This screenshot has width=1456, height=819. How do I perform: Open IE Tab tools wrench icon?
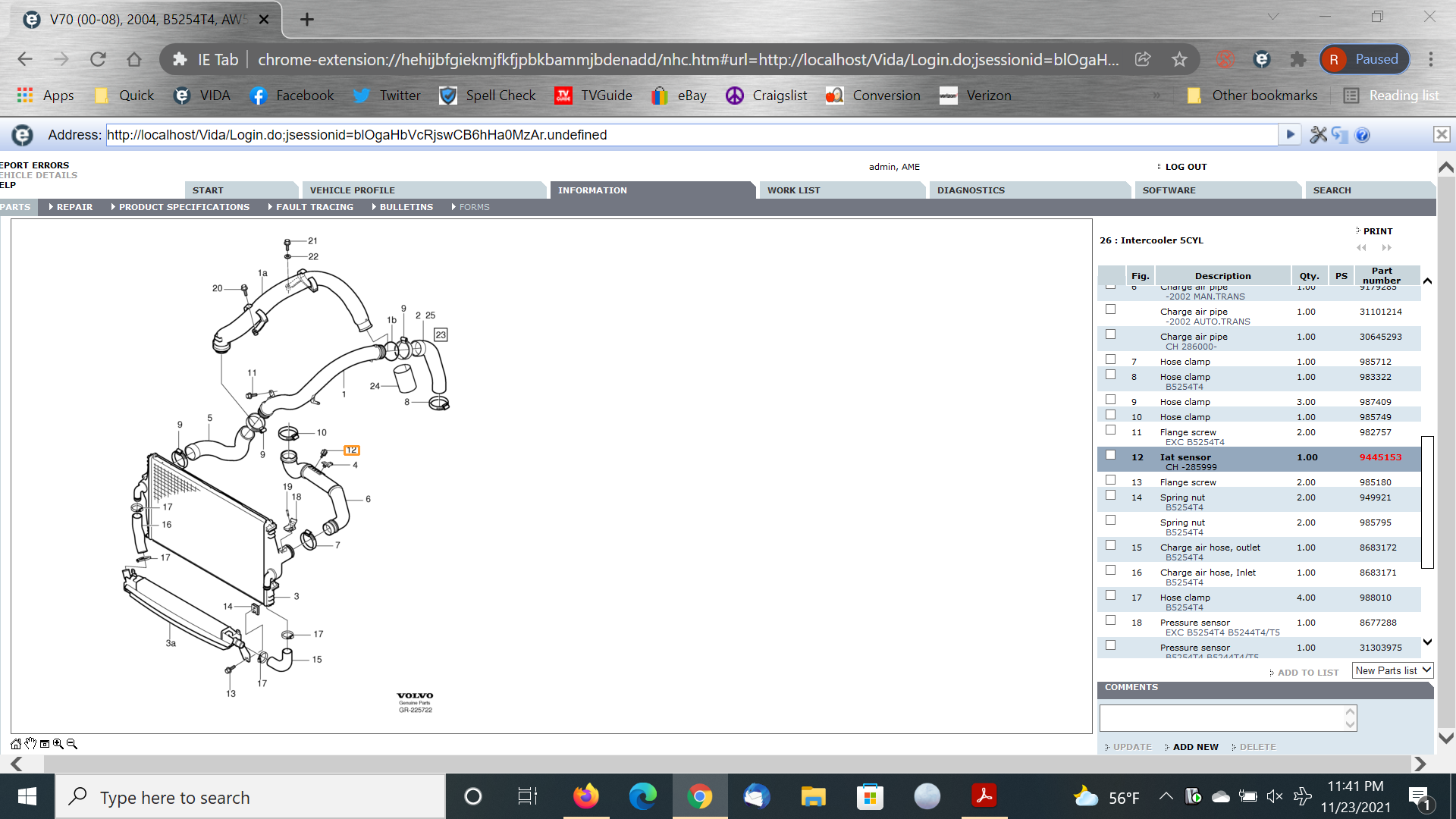tap(1319, 135)
